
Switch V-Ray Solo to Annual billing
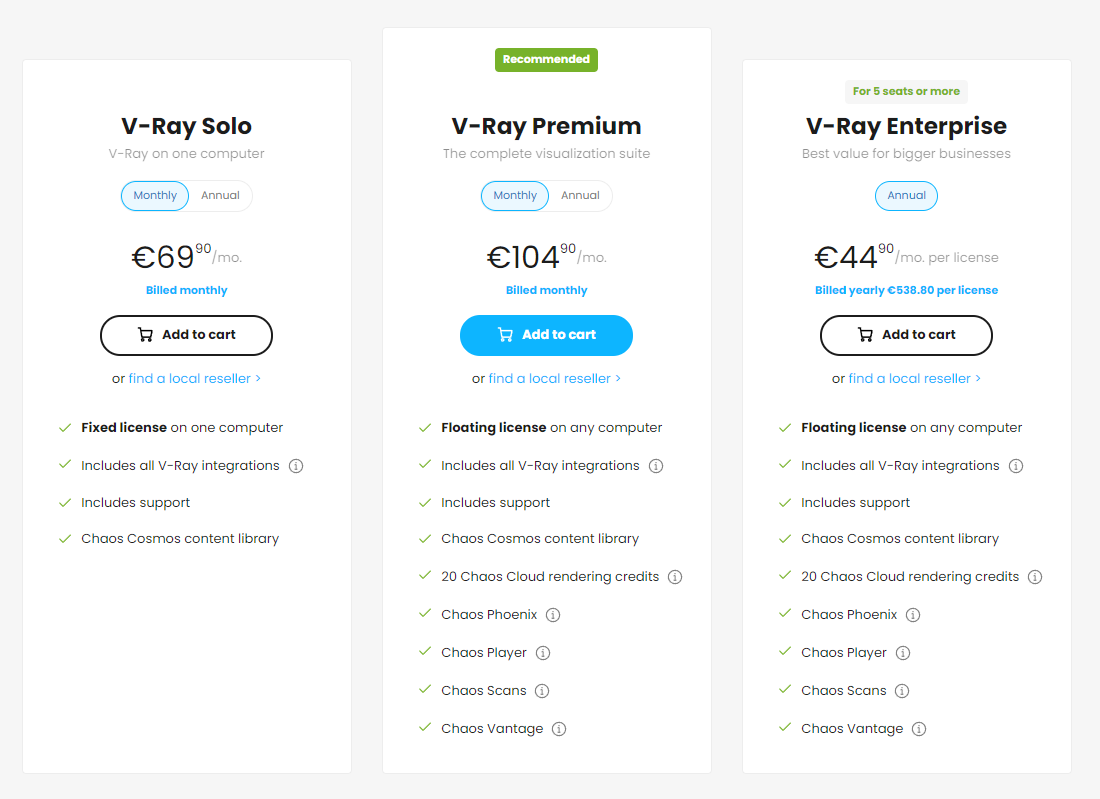(x=220, y=196)
